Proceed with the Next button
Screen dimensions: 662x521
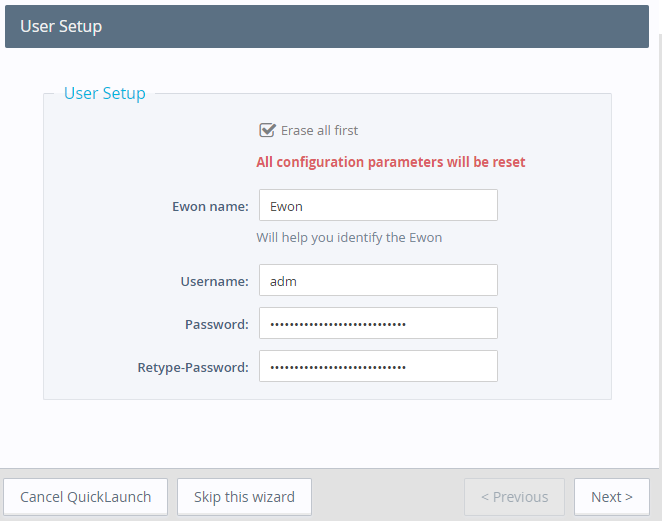(x=611, y=496)
